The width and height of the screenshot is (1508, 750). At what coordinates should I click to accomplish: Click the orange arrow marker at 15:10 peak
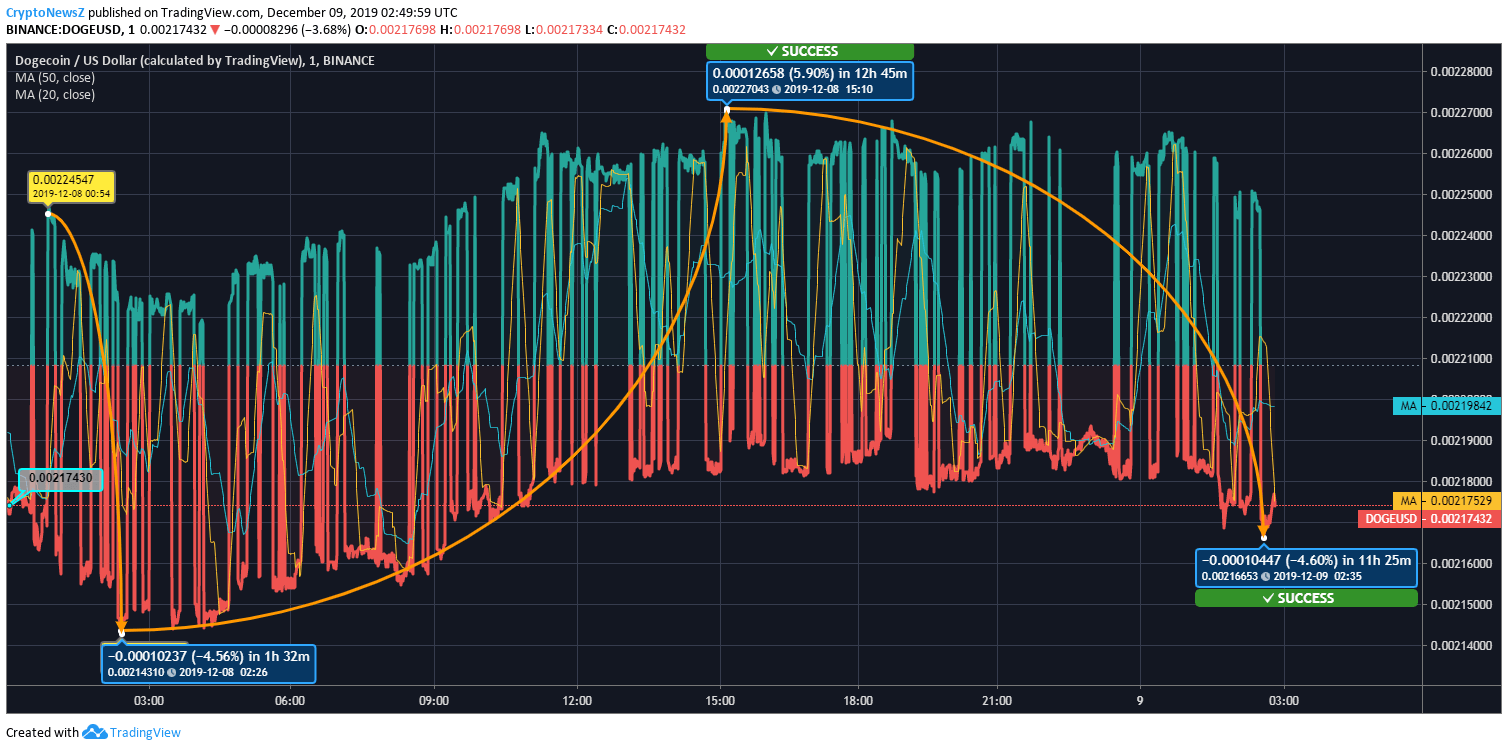[x=726, y=117]
